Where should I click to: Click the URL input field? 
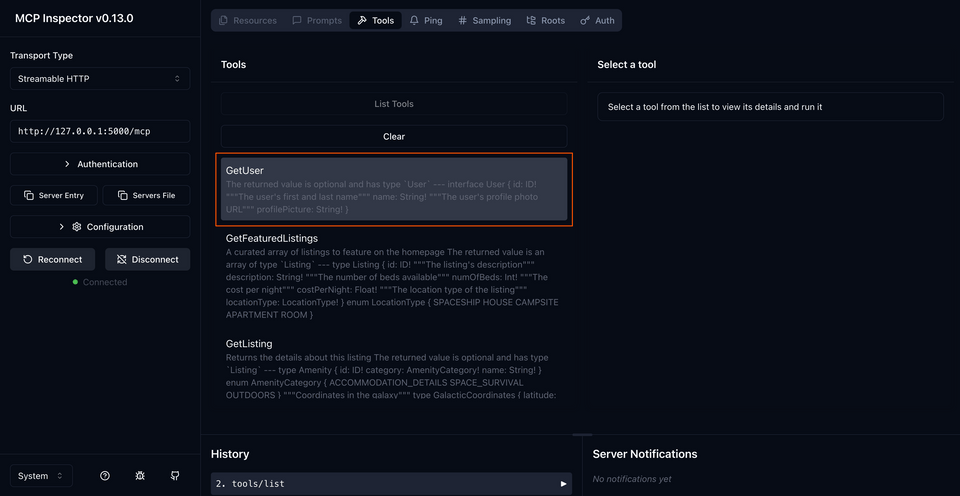(100, 131)
